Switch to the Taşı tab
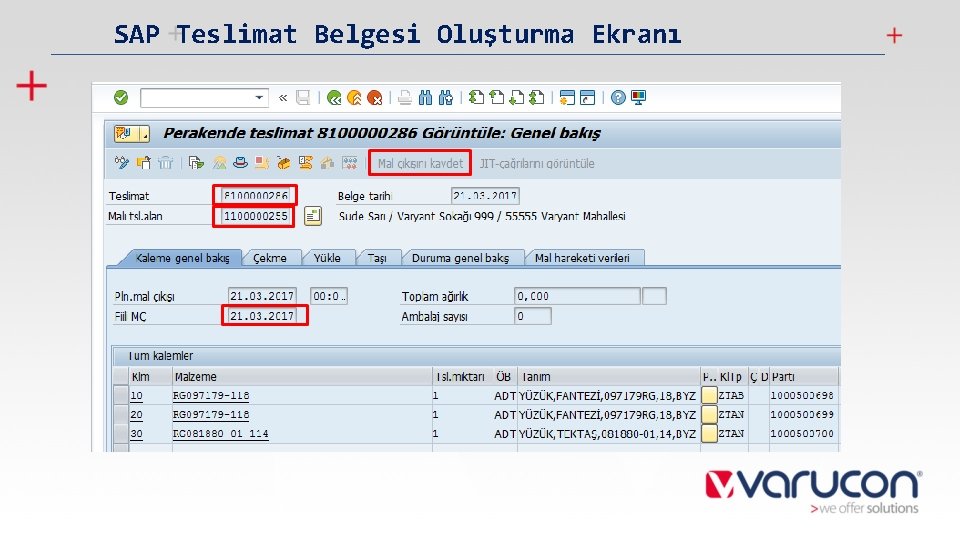The height and width of the screenshot is (540, 960). pyautogui.click(x=377, y=258)
